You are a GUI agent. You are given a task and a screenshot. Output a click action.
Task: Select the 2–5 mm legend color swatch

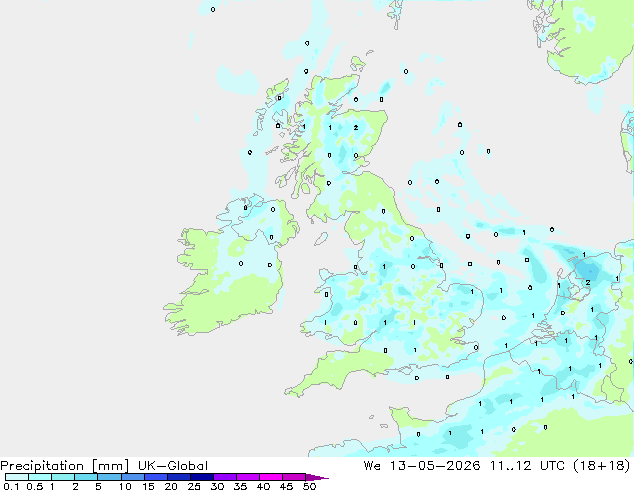(86, 477)
